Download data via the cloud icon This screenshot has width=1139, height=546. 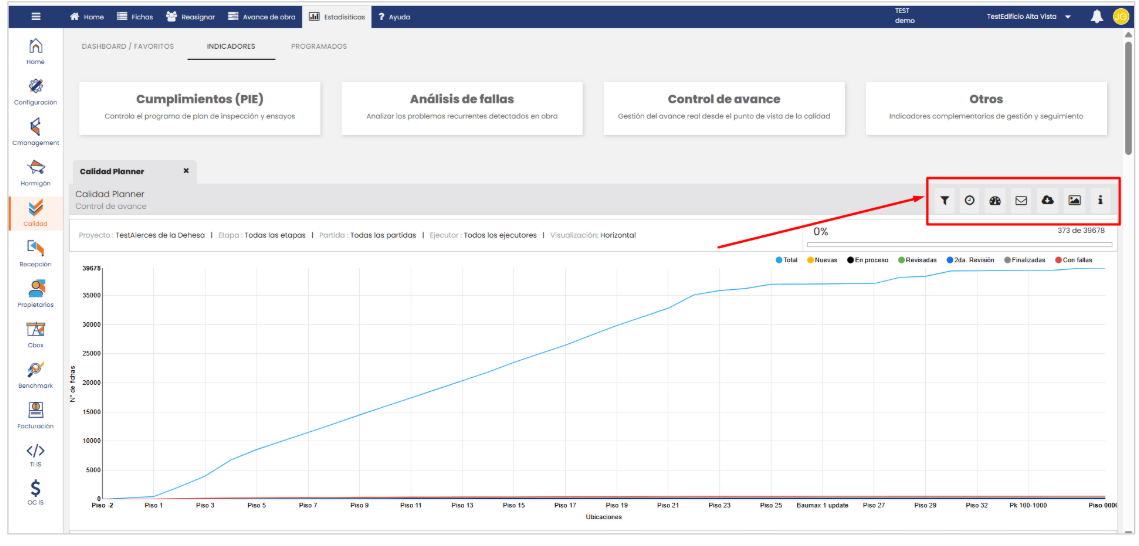(x=1047, y=200)
